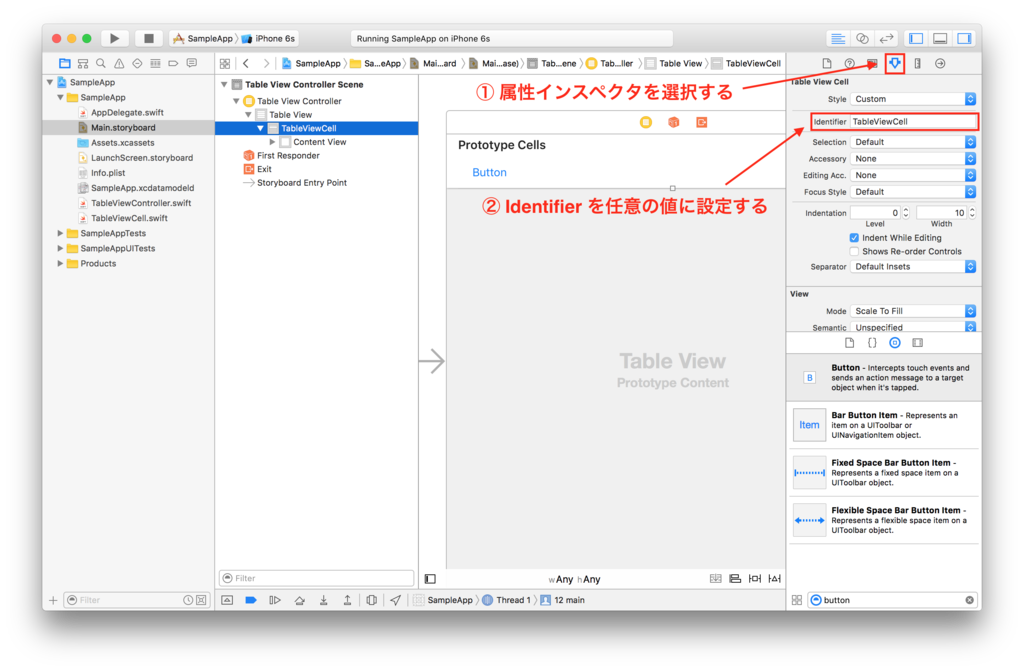Show the File Template library
Screen dimensions: 1024x671
[849, 343]
